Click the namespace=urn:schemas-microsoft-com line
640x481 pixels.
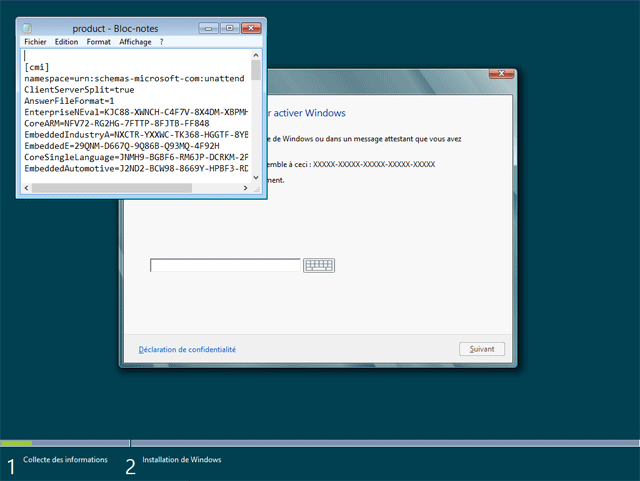(x=134, y=78)
